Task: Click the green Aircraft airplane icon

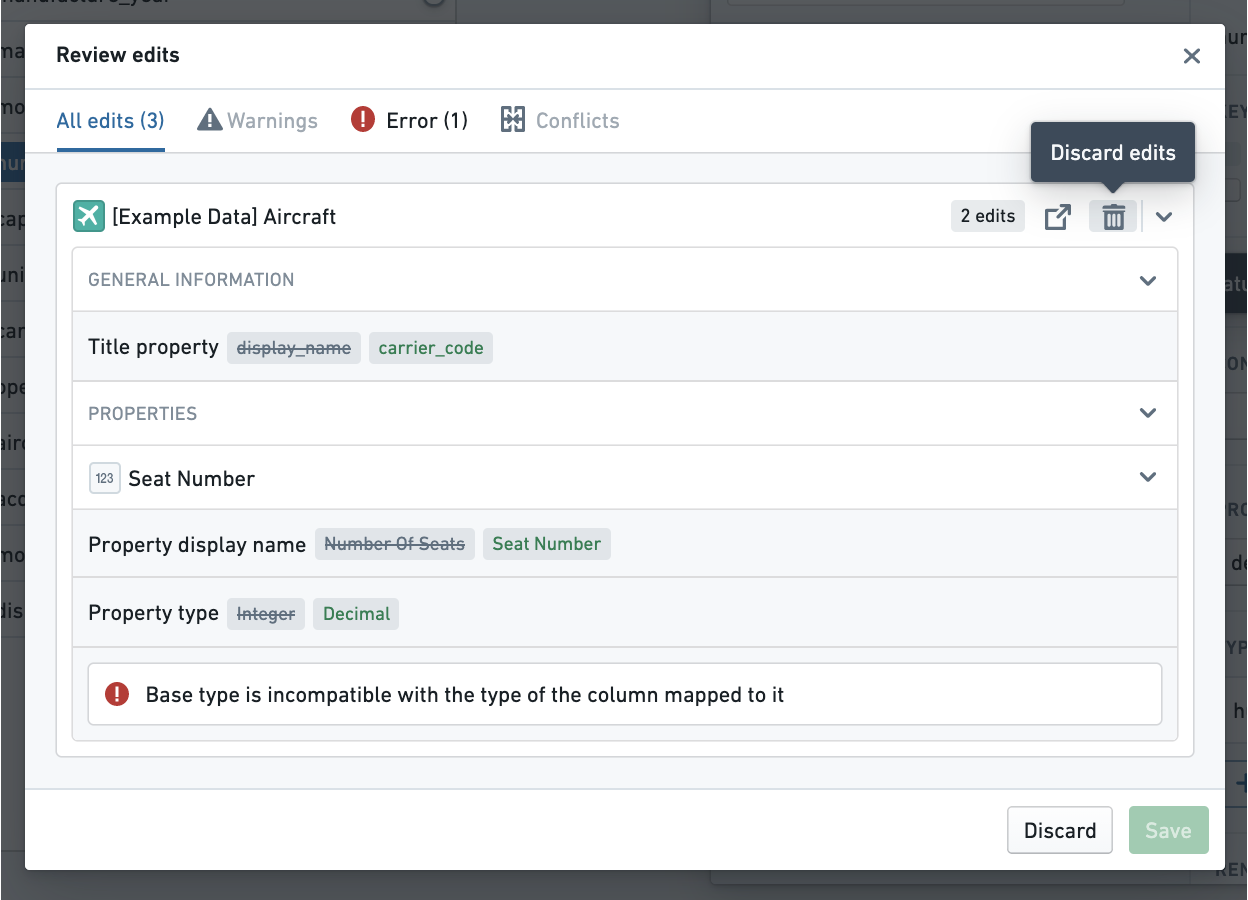Action: (89, 216)
